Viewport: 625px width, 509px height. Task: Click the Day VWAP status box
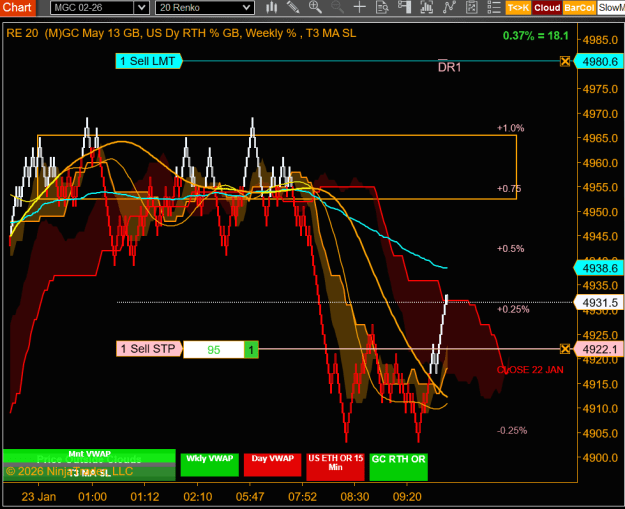pyautogui.click(x=273, y=465)
